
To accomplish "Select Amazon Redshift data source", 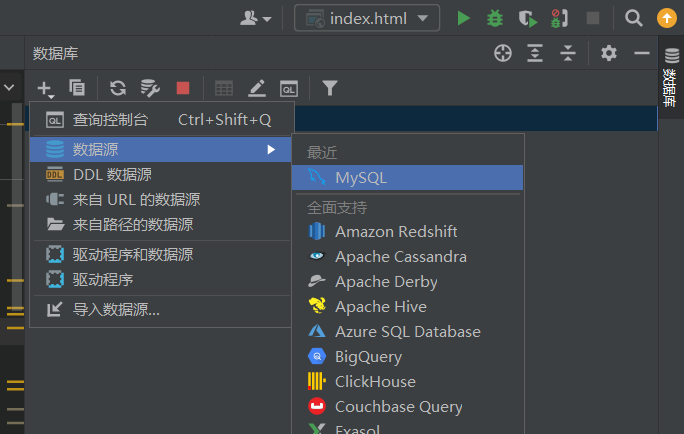I will [407, 232].
